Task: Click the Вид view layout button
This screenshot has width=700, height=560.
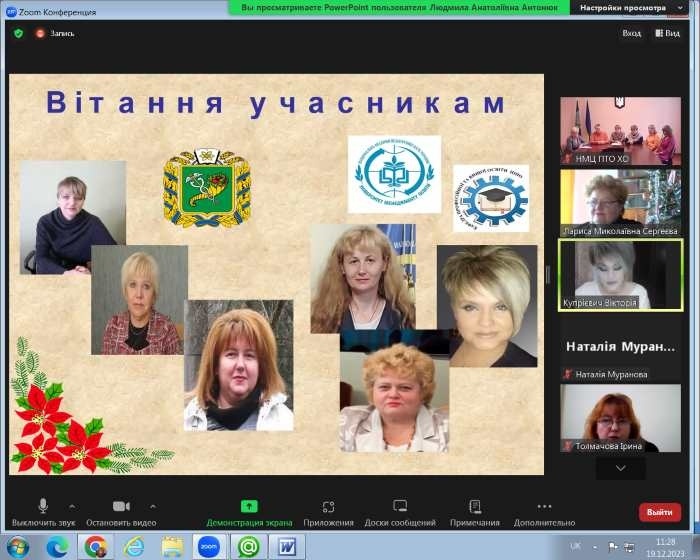Action: pos(667,33)
